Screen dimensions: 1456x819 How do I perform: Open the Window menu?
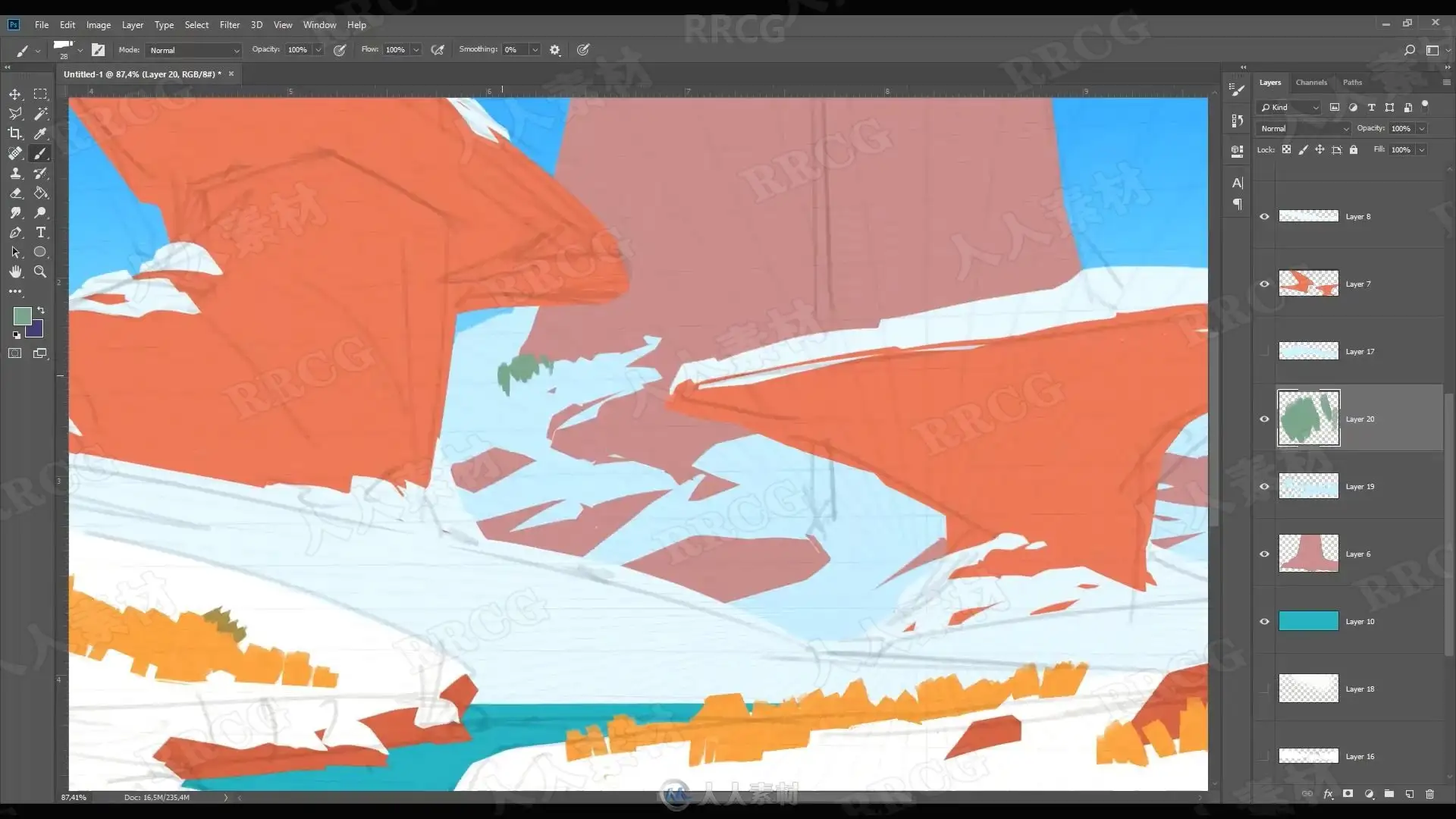coord(319,25)
